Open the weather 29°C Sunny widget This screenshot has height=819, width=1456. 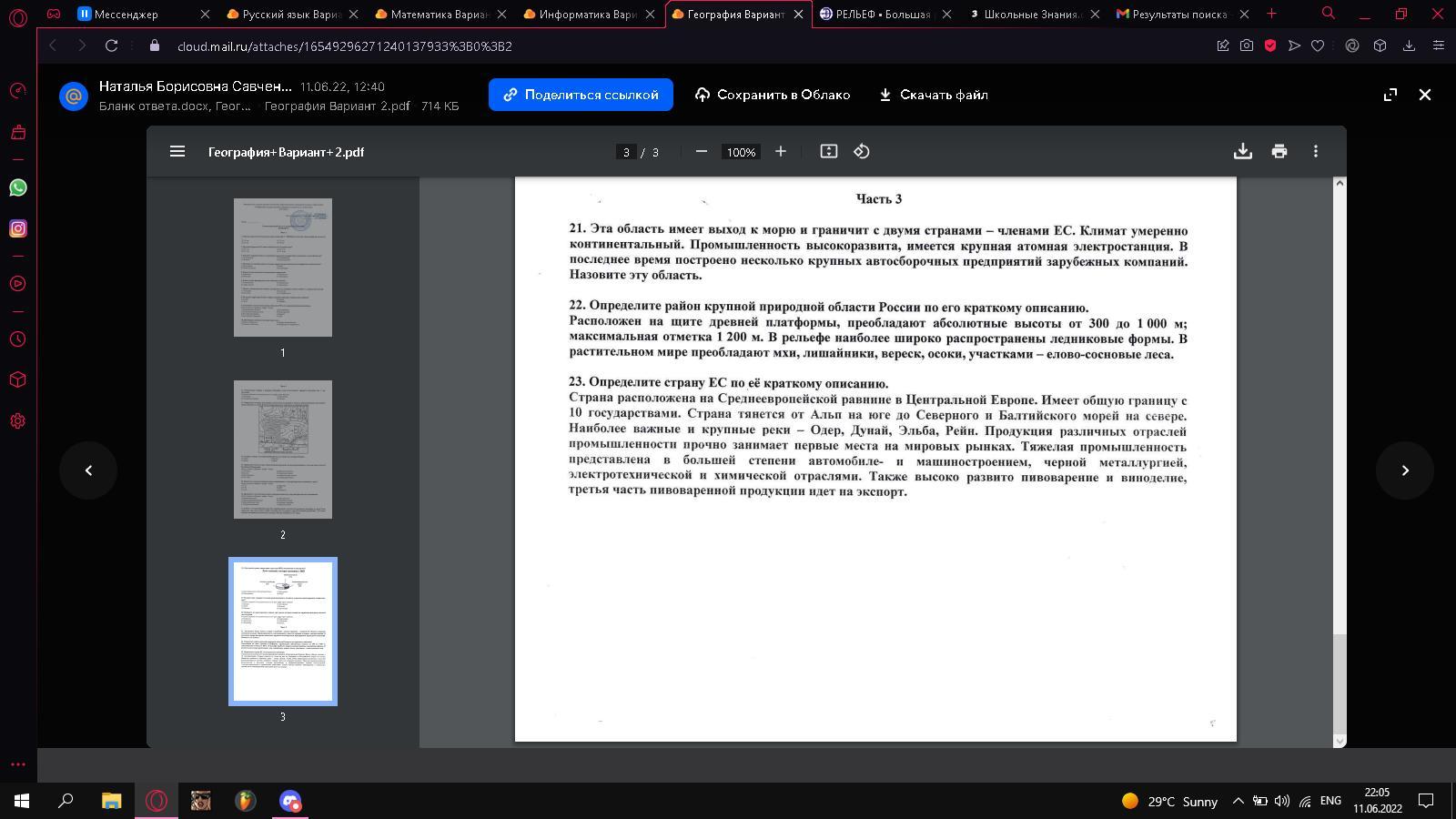click(x=1170, y=801)
